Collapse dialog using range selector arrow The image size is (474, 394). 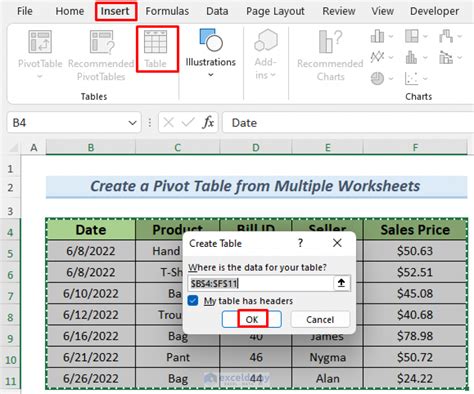[341, 283]
